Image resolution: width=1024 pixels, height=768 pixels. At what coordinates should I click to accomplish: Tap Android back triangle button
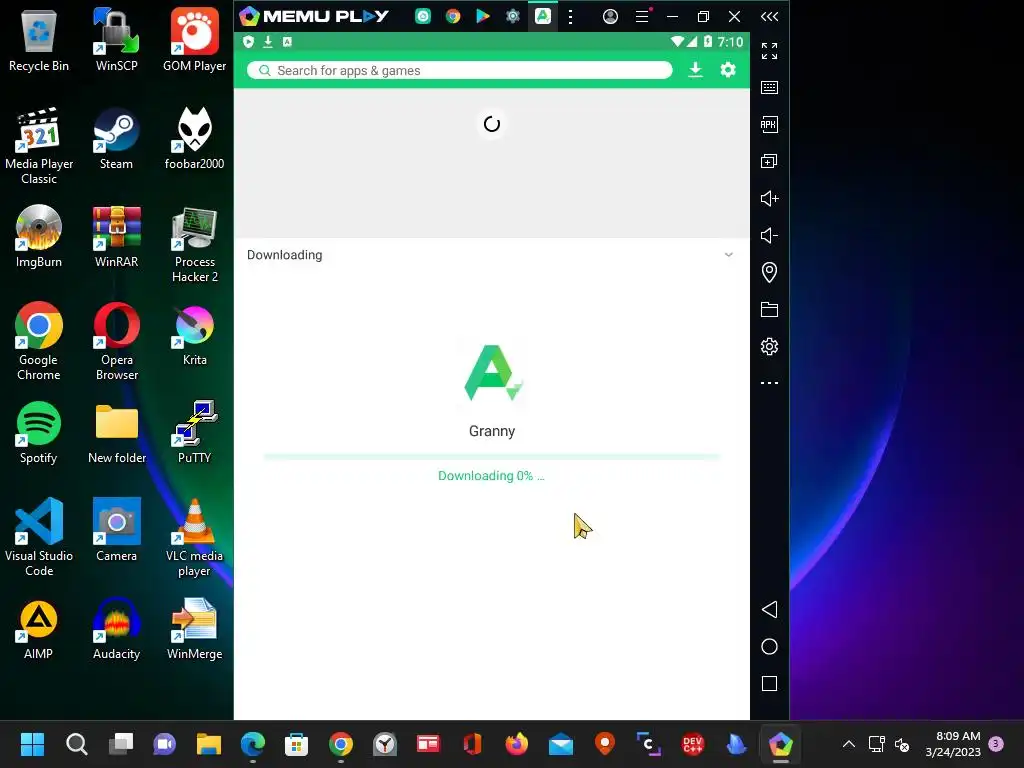pos(769,609)
